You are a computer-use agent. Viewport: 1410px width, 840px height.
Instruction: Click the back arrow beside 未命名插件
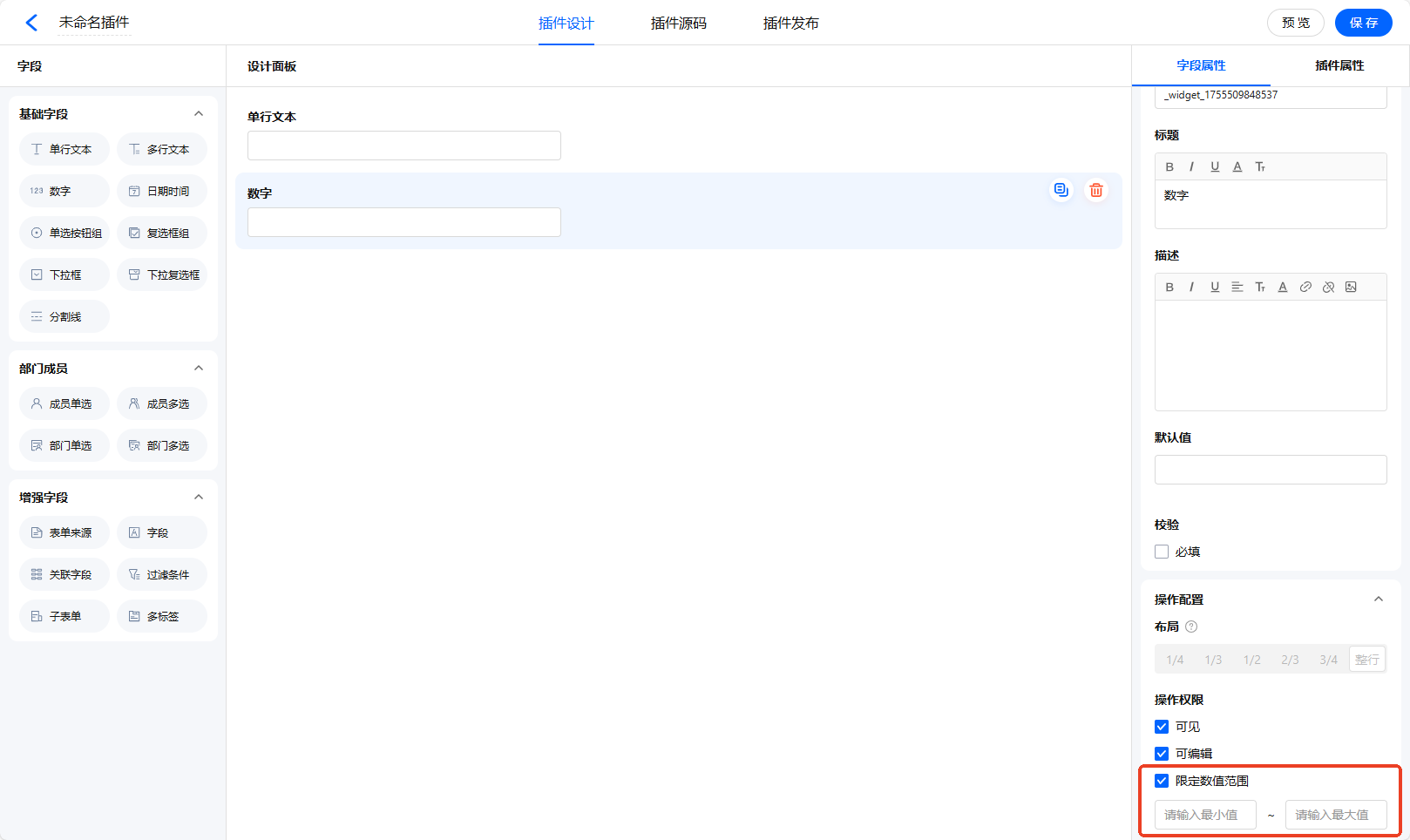tap(31, 23)
